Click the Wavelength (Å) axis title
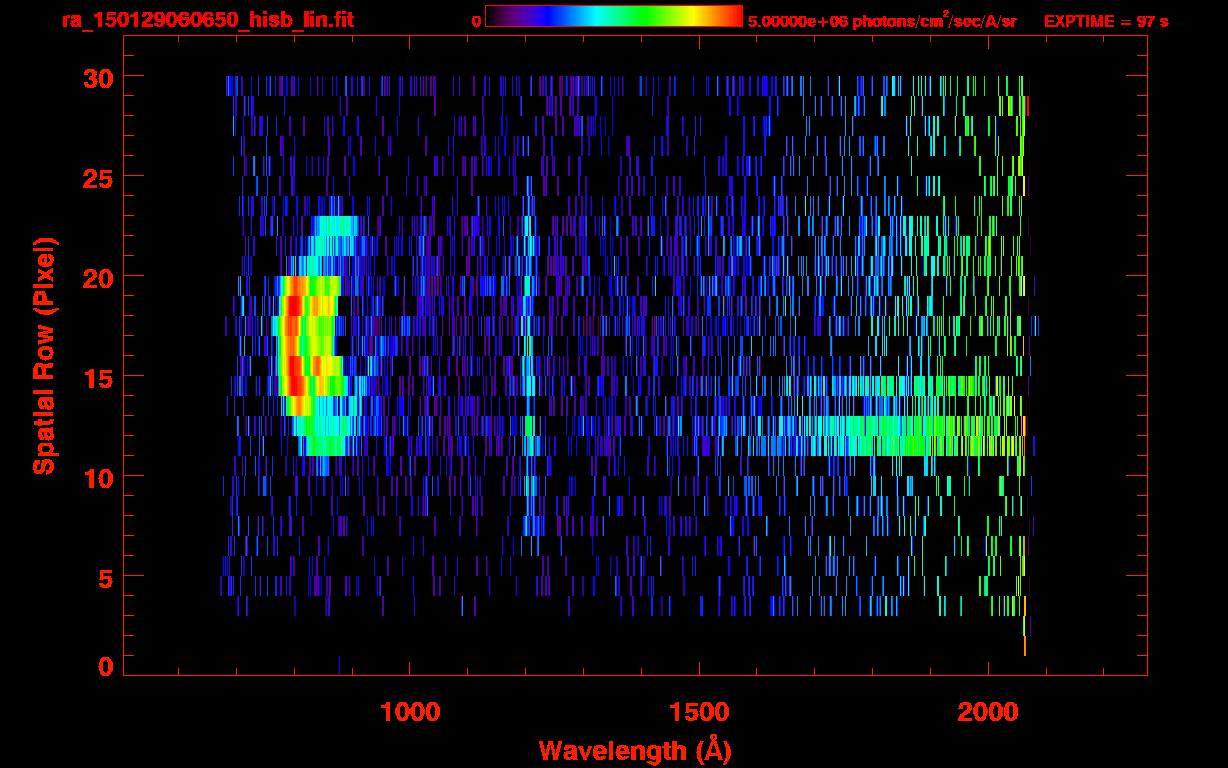This screenshot has height=768, width=1228. (635, 750)
